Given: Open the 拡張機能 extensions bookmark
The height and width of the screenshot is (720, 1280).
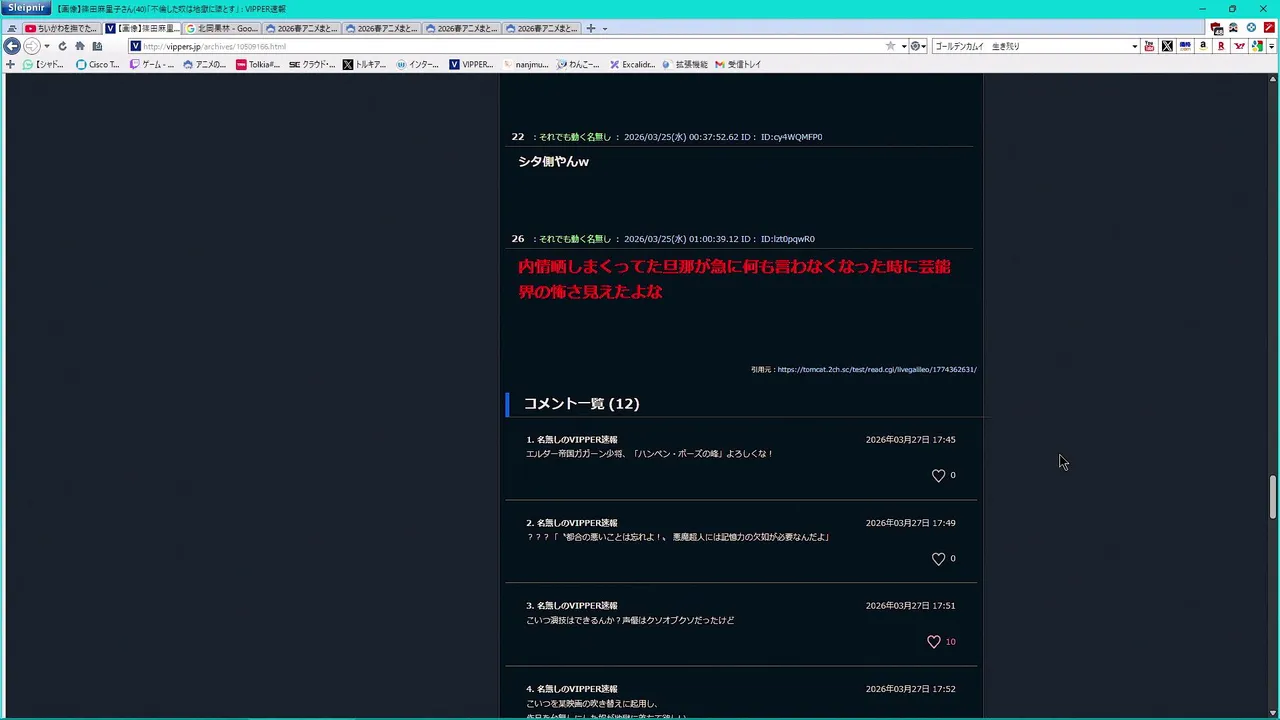Looking at the screenshot, I should point(685,64).
